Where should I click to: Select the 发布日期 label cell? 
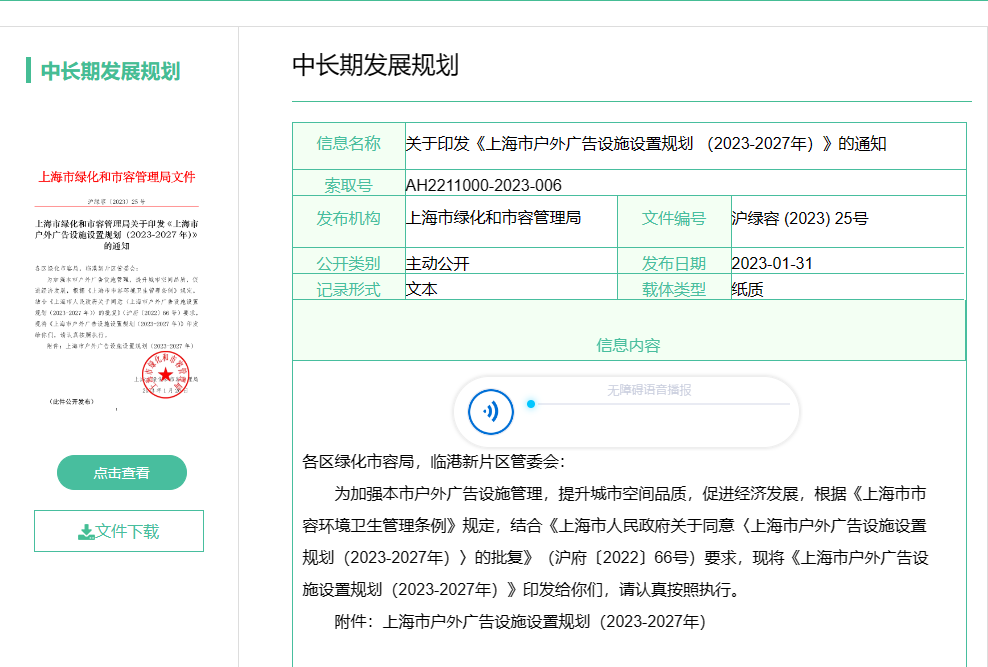point(674,261)
